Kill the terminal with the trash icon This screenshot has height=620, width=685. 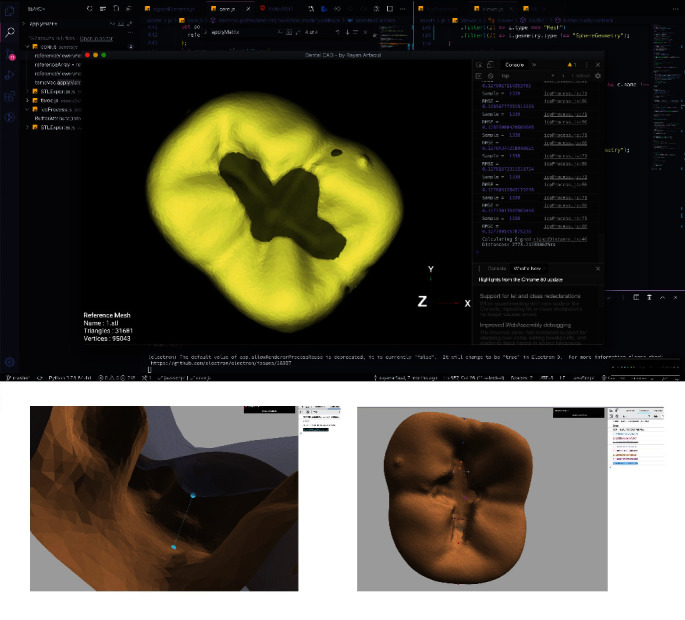tap(649, 298)
